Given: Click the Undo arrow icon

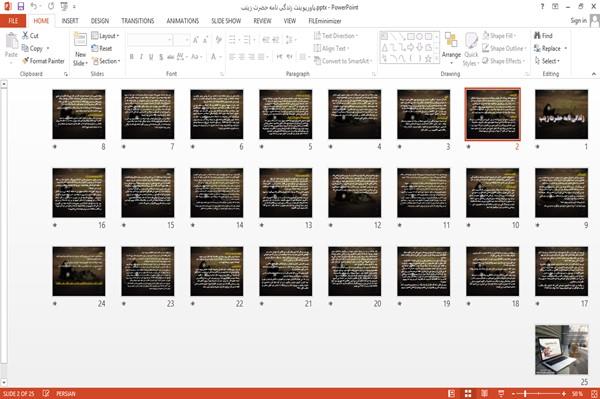Looking at the screenshot, I should (x=34, y=6).
